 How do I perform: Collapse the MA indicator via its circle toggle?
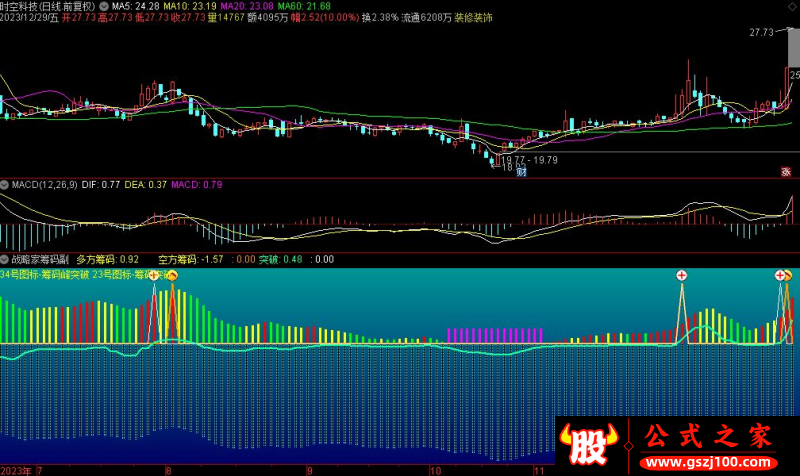tap(105, 5)
